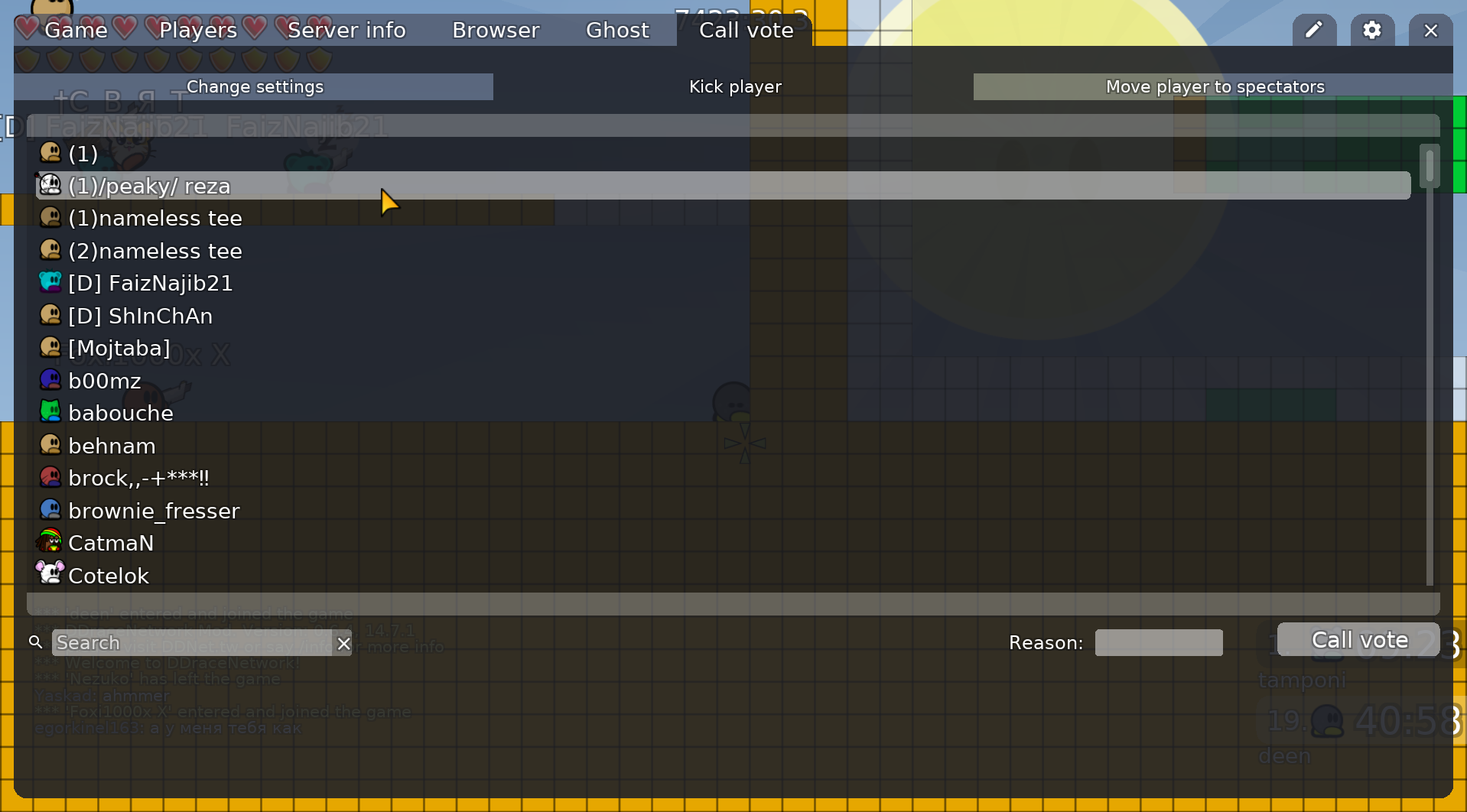Open the Server info tab
Viewport: 1467px width, 812px height.
coord(346,31)
